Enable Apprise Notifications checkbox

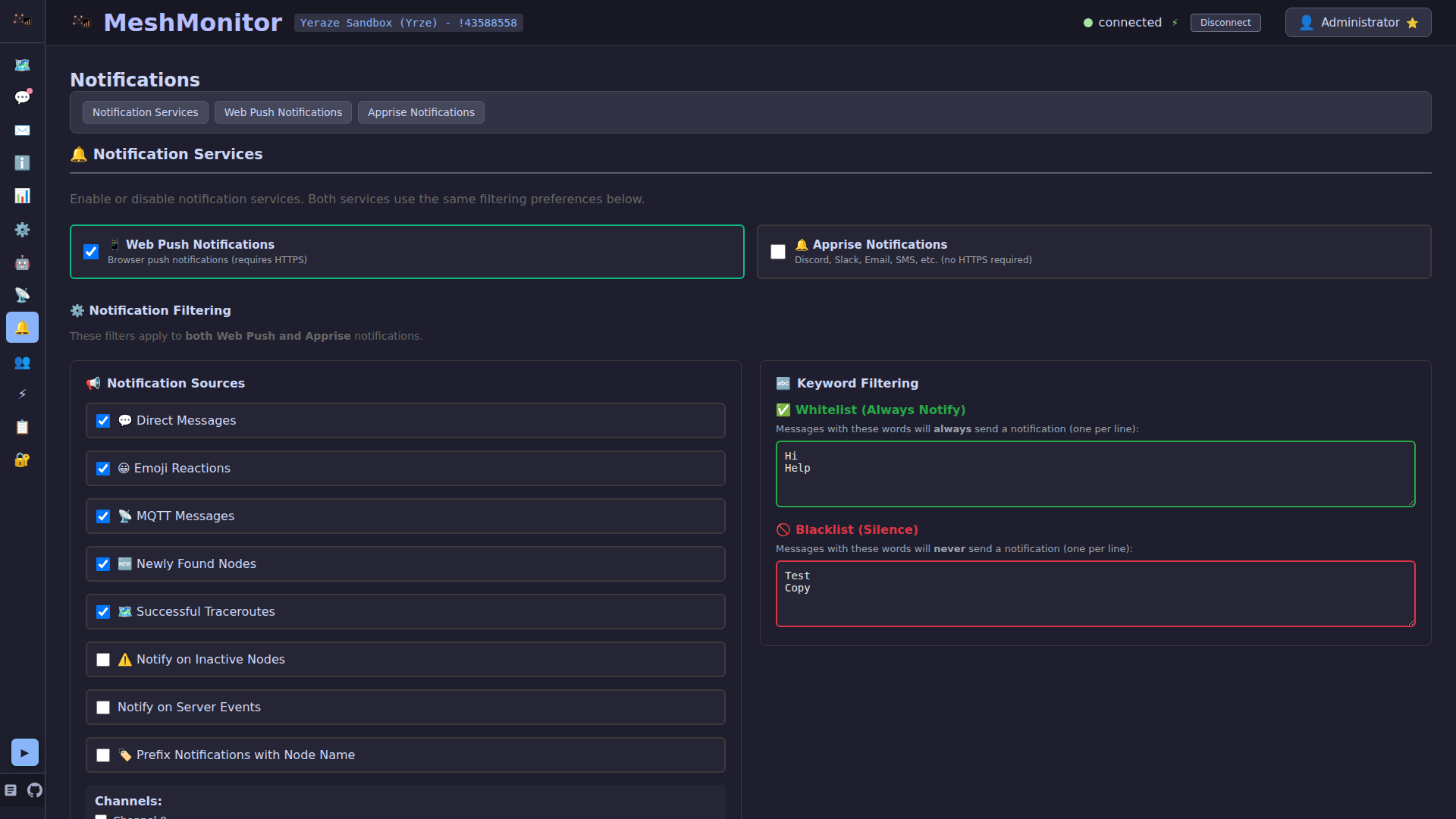tap(778, 252)
